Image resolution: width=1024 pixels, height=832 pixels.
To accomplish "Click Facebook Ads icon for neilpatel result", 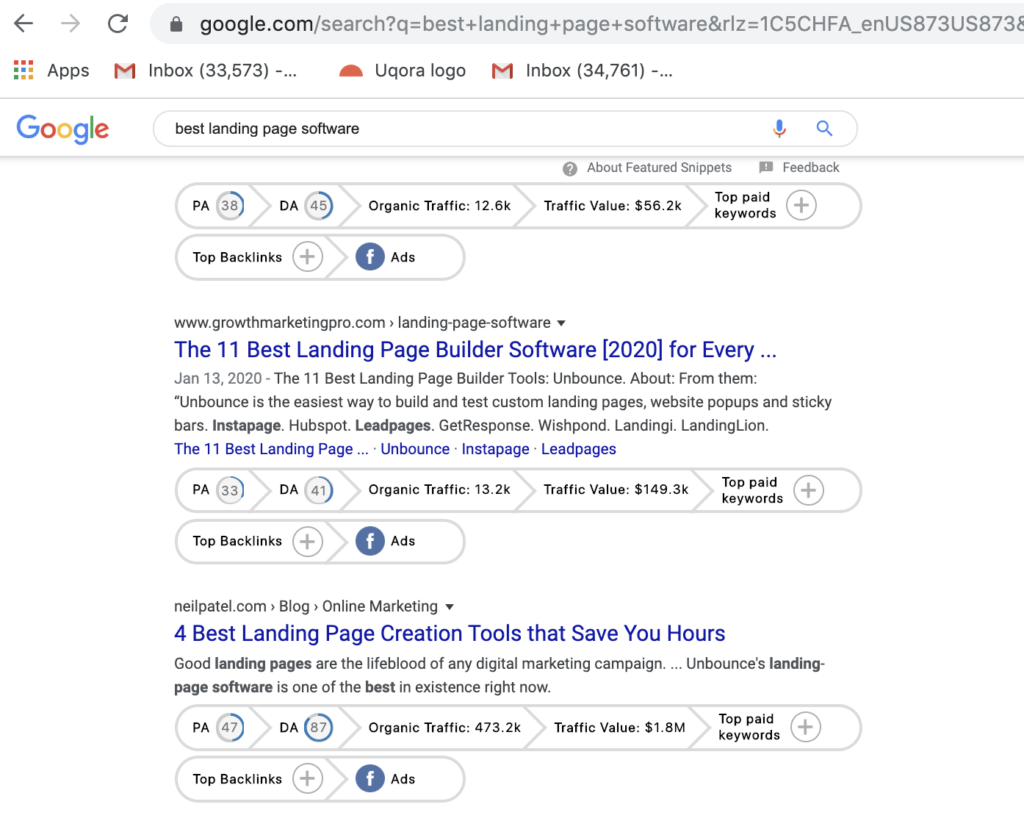I will click(x=370, y=778).
